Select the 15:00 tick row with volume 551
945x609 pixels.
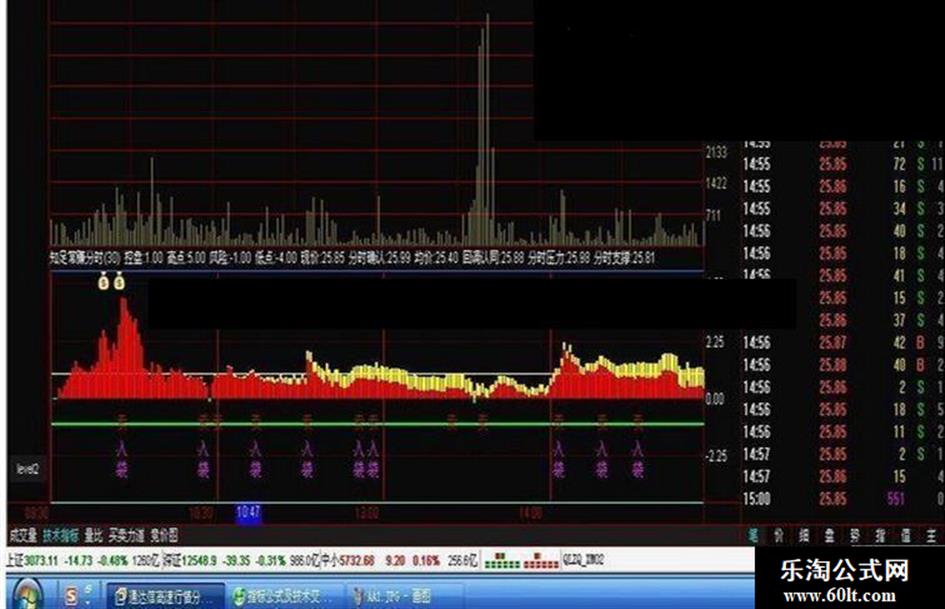click(x=842, y=499)
